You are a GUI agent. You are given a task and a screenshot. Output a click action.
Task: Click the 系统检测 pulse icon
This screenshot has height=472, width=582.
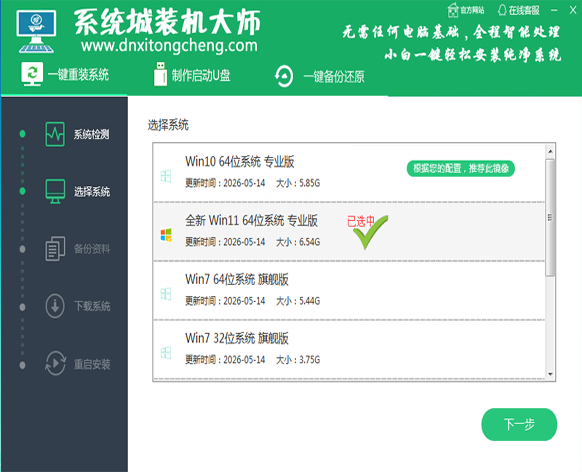(x=55, y=134)
